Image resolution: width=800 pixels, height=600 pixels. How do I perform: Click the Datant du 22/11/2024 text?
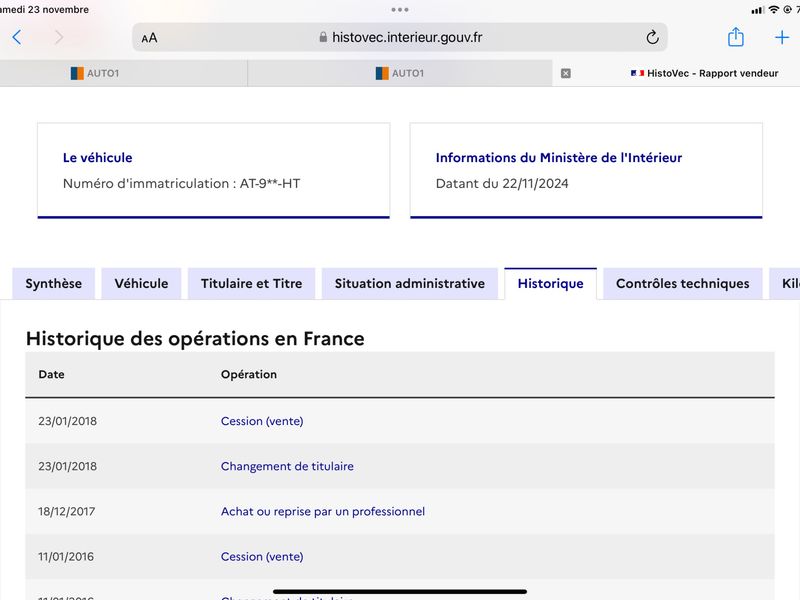(502, 183)
